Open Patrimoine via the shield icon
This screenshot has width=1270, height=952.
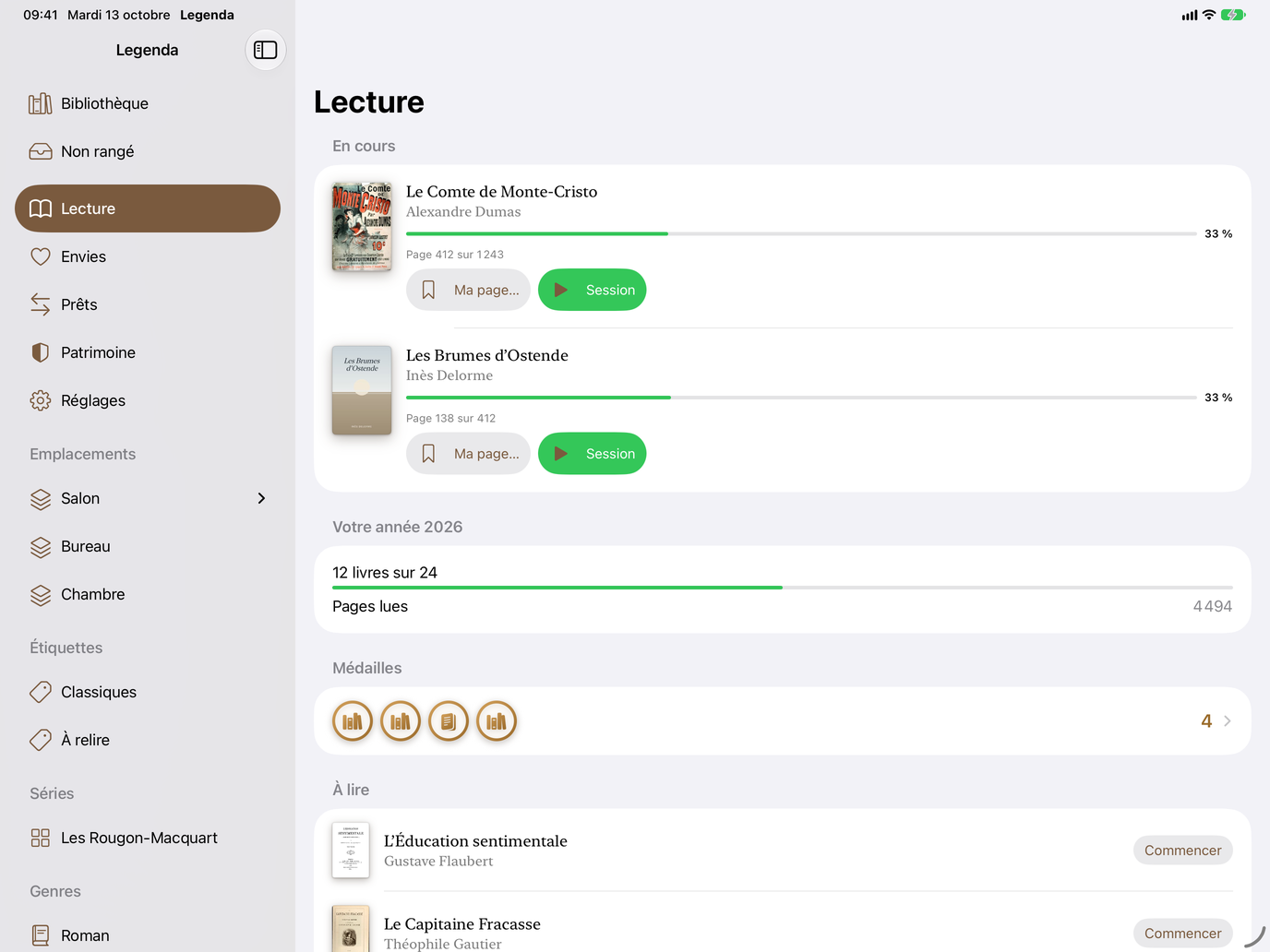(x=41, y=352)
